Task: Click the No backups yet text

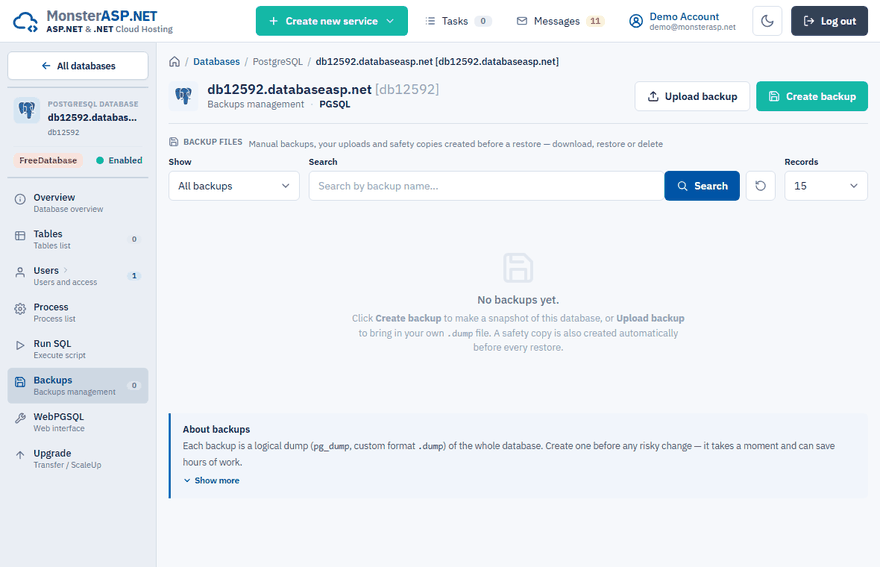Action: 518,300
